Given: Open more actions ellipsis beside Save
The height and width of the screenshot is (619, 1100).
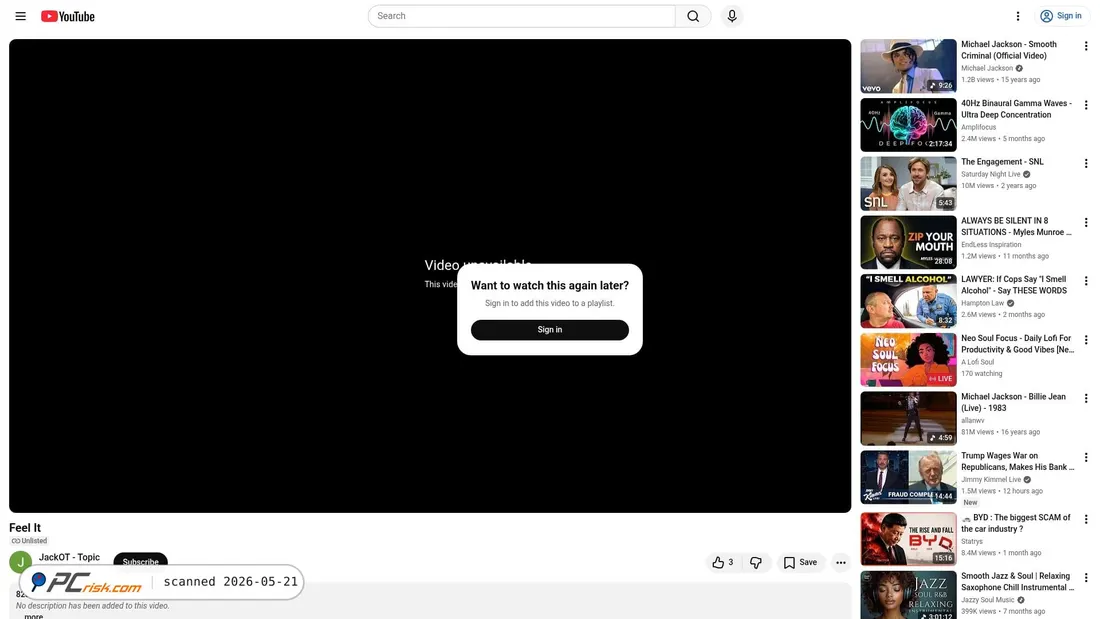Looking at the screenshot, I should pyautogui.click(x=840, y=562).
